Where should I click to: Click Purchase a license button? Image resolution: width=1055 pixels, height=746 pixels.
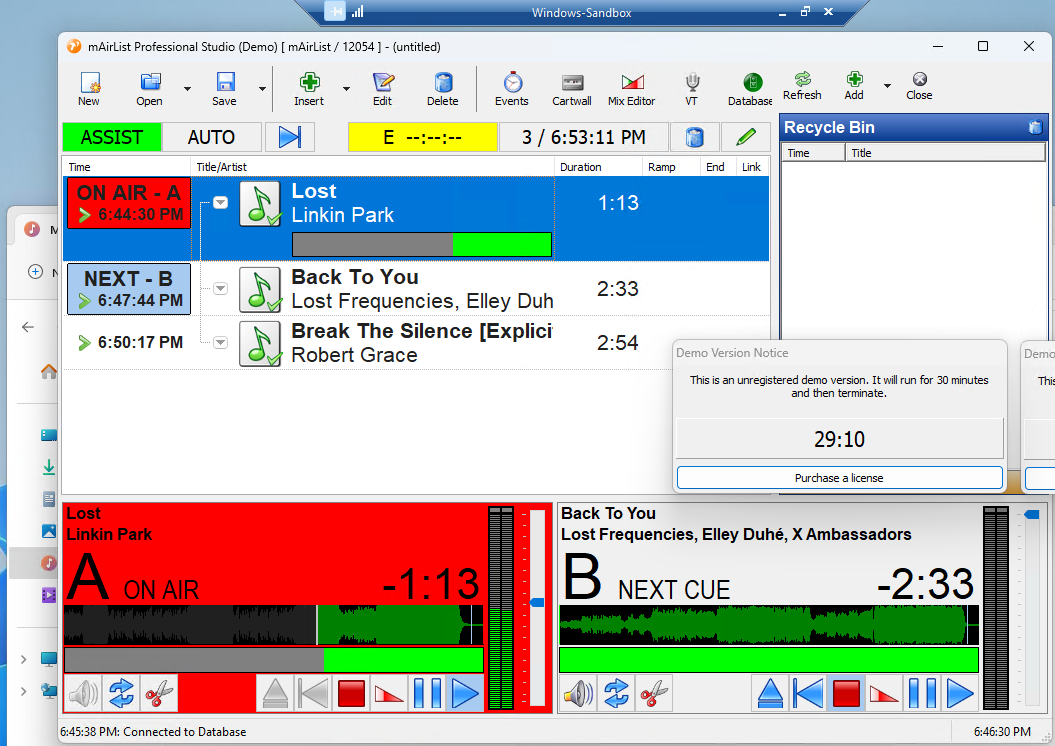click(x=840, y=478)
